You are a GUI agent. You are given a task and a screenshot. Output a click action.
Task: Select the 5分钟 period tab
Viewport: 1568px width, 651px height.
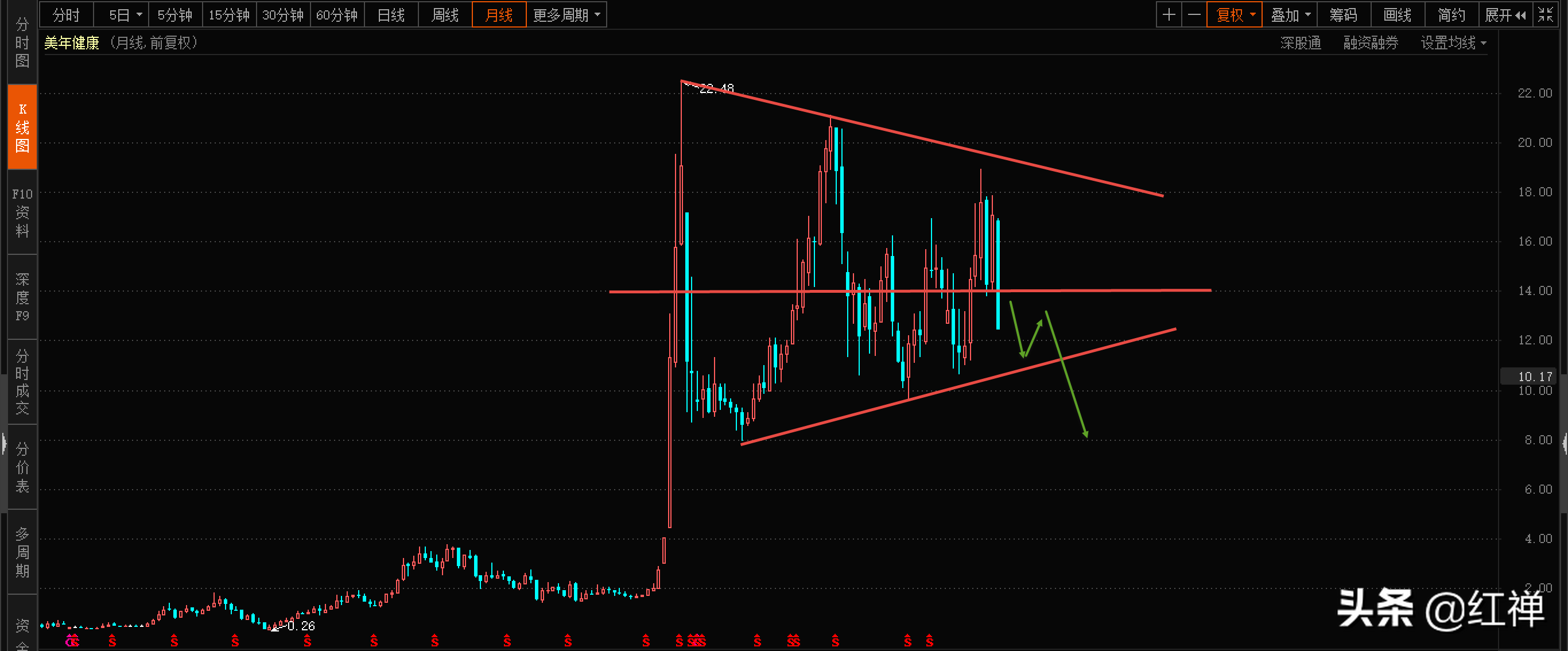pyautogui.click(x=174, y=14)
